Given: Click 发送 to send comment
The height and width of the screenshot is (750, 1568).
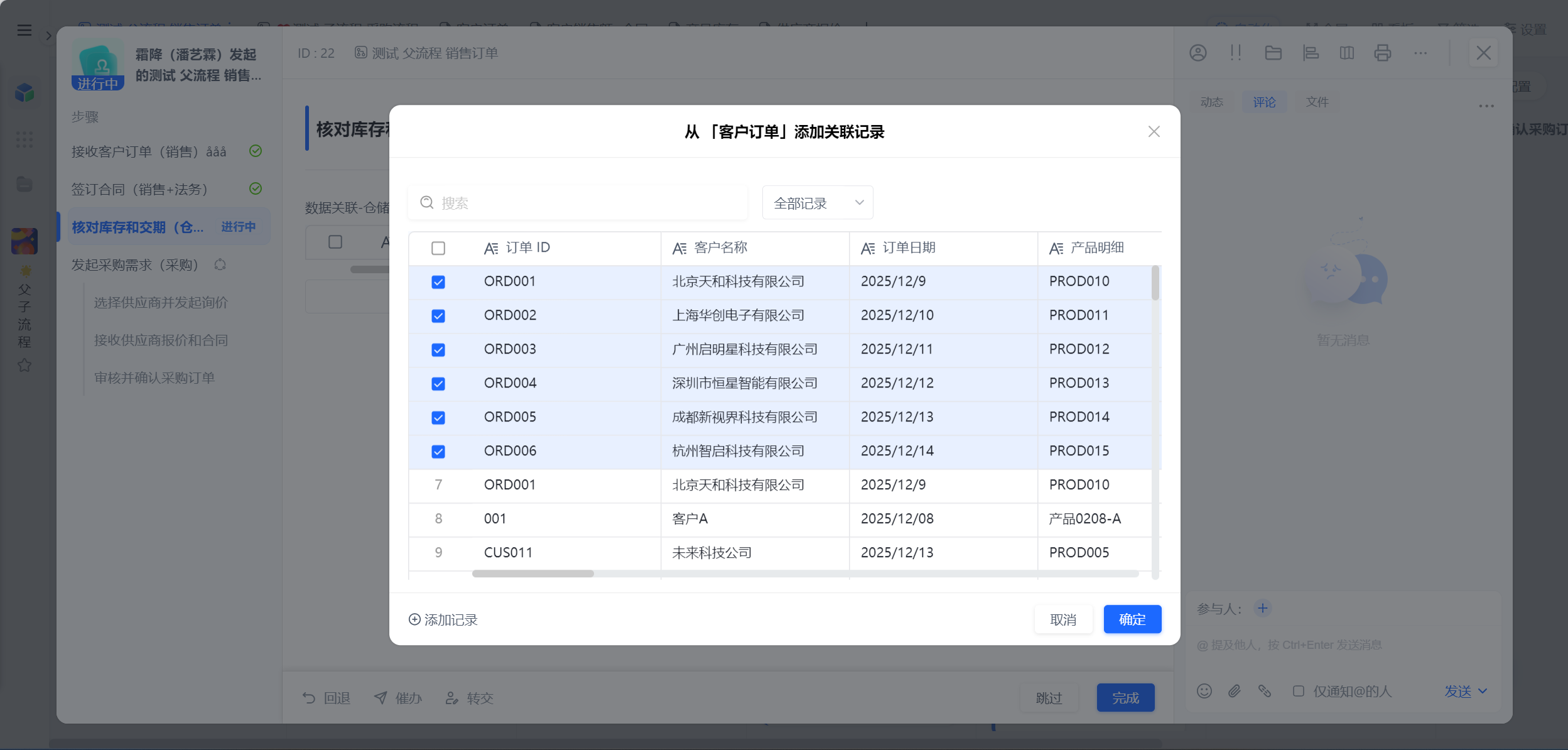Looking at the screenshot, I should [x=1457, y=691].
